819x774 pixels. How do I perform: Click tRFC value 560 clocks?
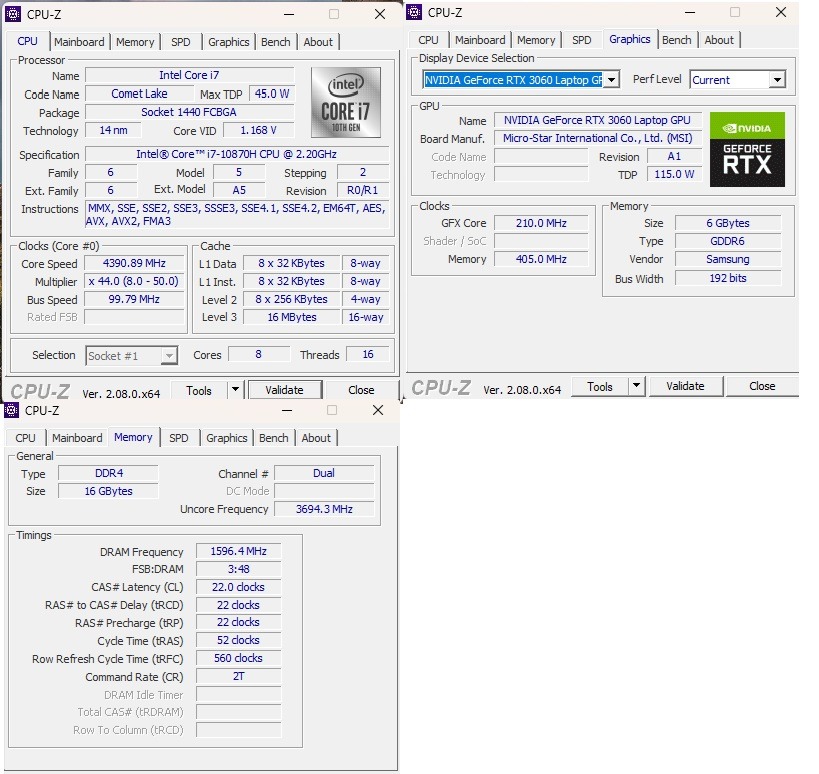click(239, 658)
